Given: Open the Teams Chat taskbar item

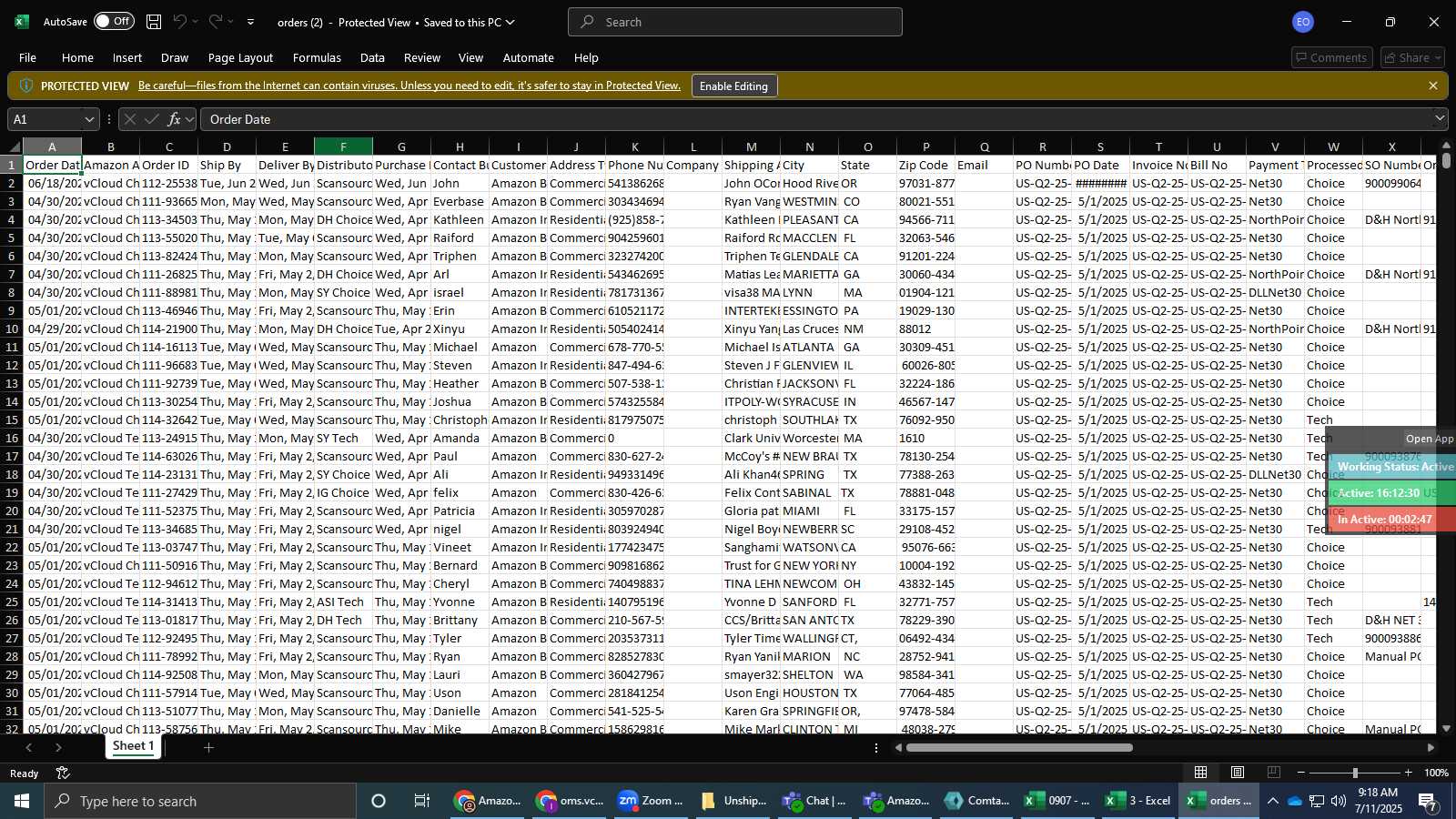Looking at the screenshot, I should pos(814,801).
